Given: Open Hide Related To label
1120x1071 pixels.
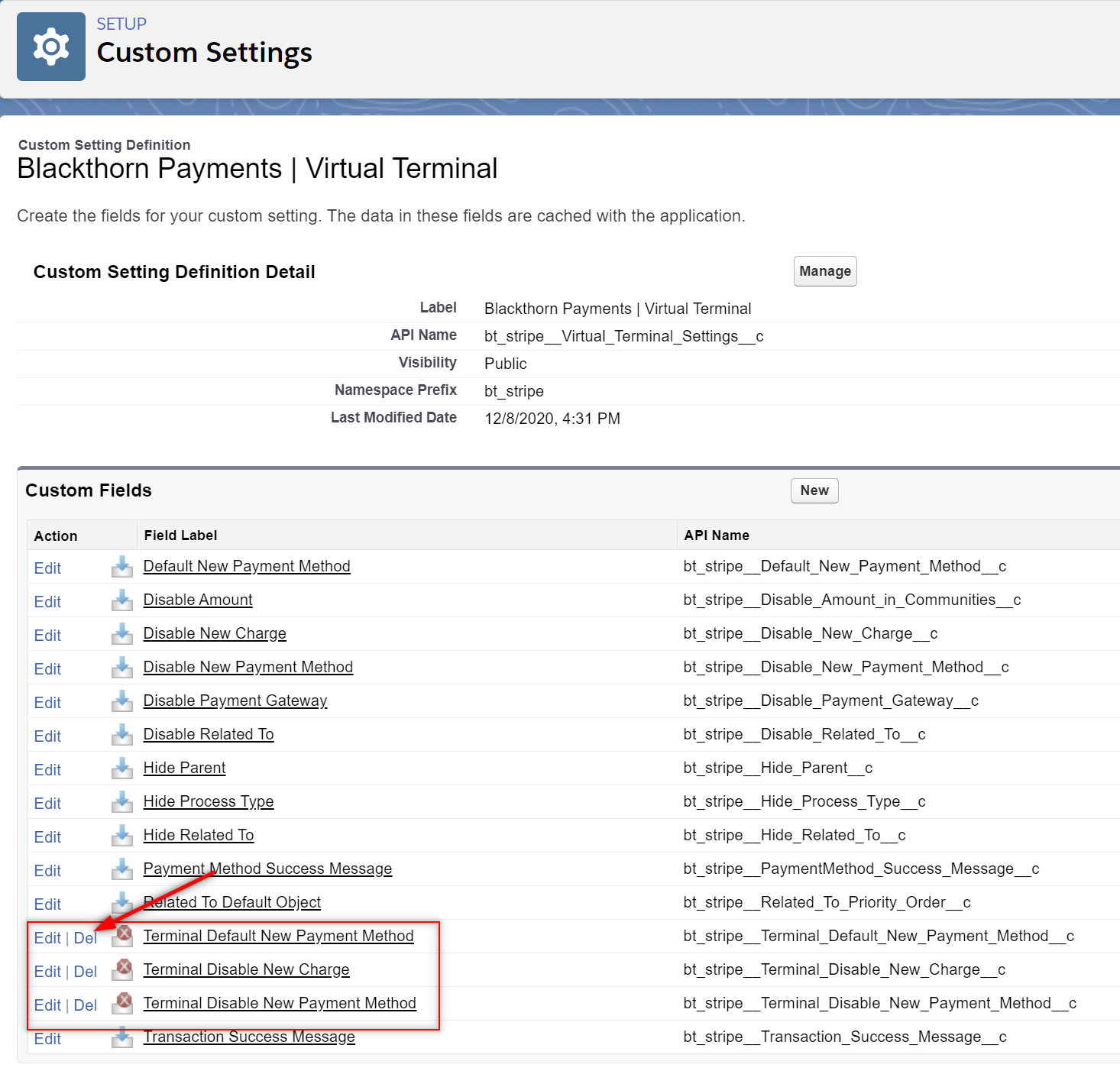Looking at the screenshot, I should coord(199,835).
